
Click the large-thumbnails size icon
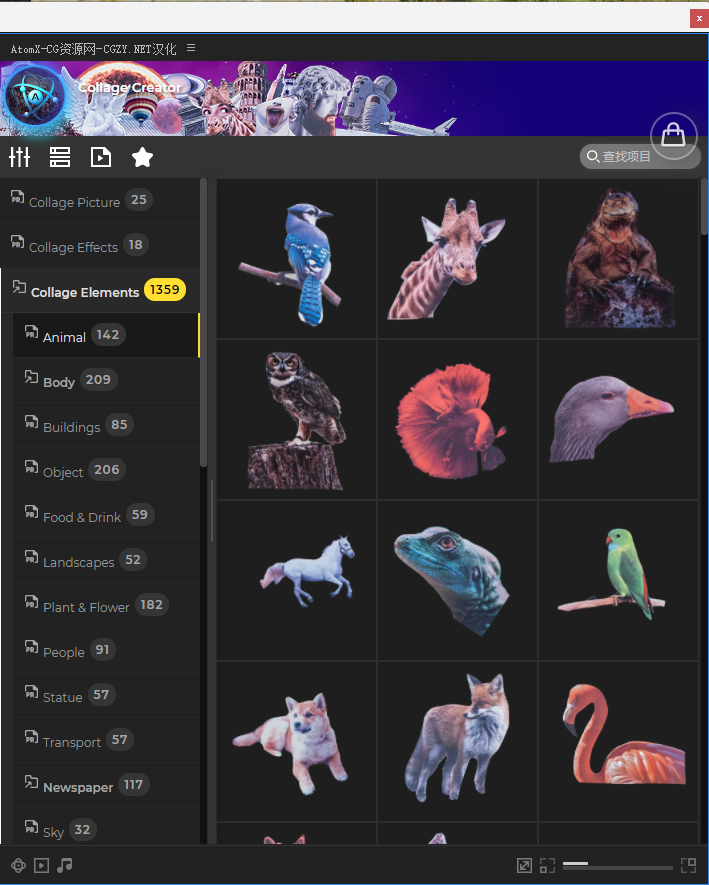click(x=688, y=865)
